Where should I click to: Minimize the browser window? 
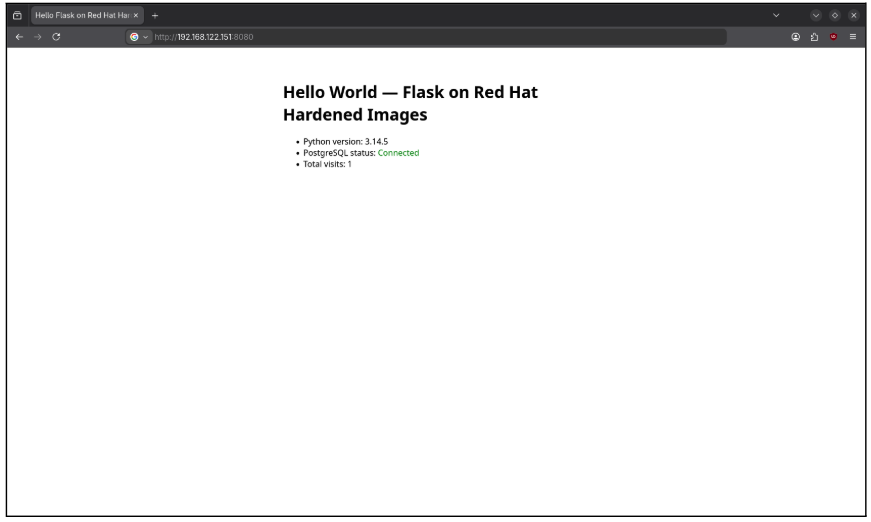tap(815, 16)
